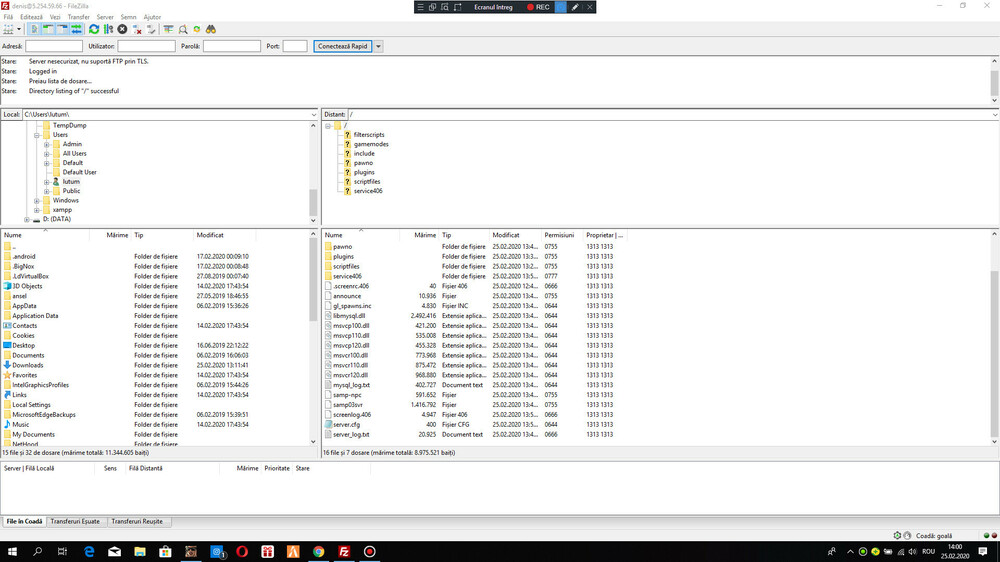The image size is (1000, 562).
Task: Click the Adresă input field
Action: [x=54, y=46]
